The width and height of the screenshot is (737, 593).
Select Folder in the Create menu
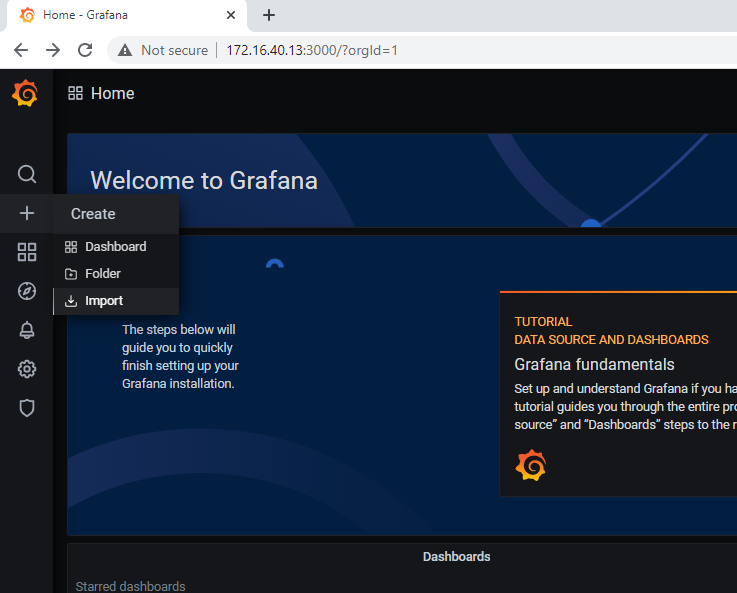point(116,273)
